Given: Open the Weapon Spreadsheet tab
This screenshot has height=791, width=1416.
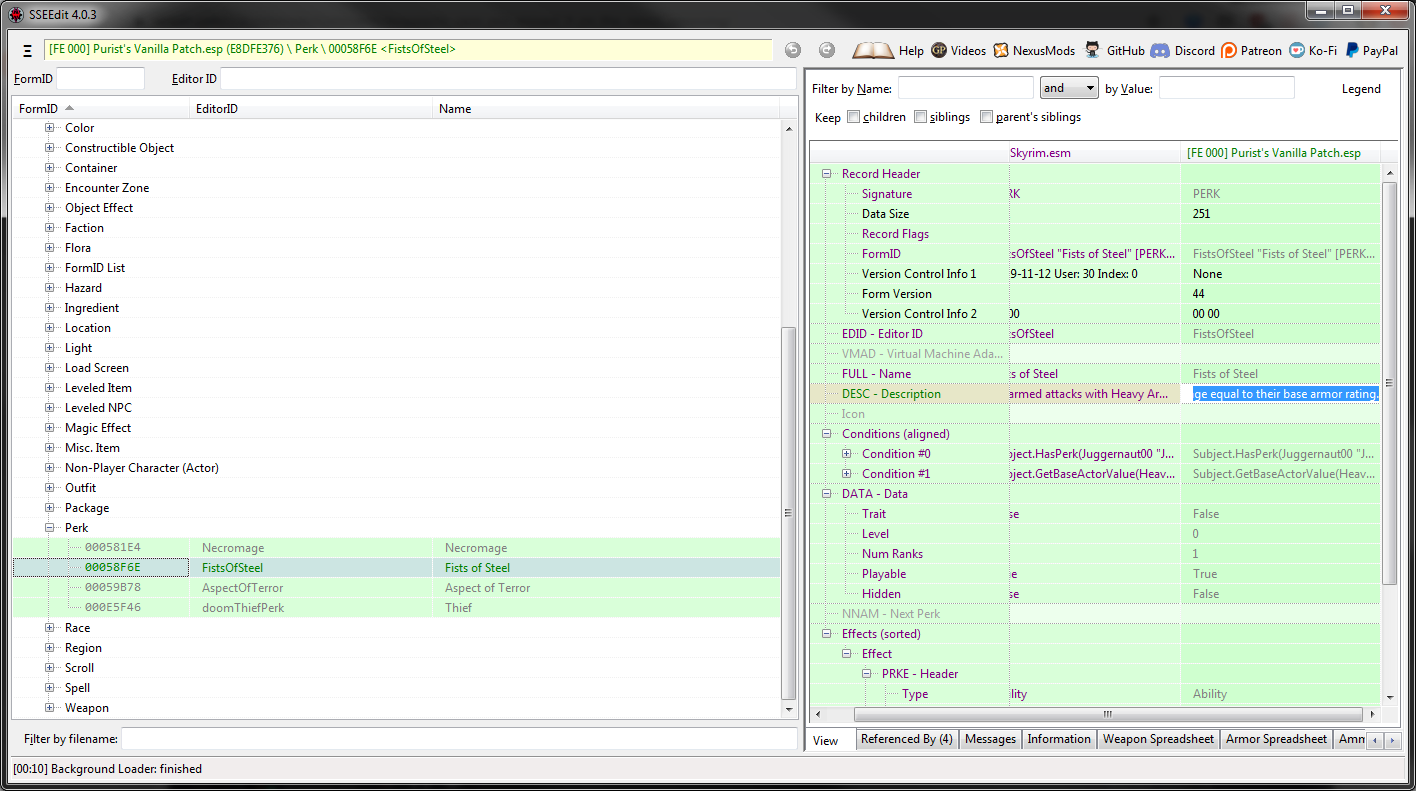Looking at the screenshot, I should point(1157,739).
